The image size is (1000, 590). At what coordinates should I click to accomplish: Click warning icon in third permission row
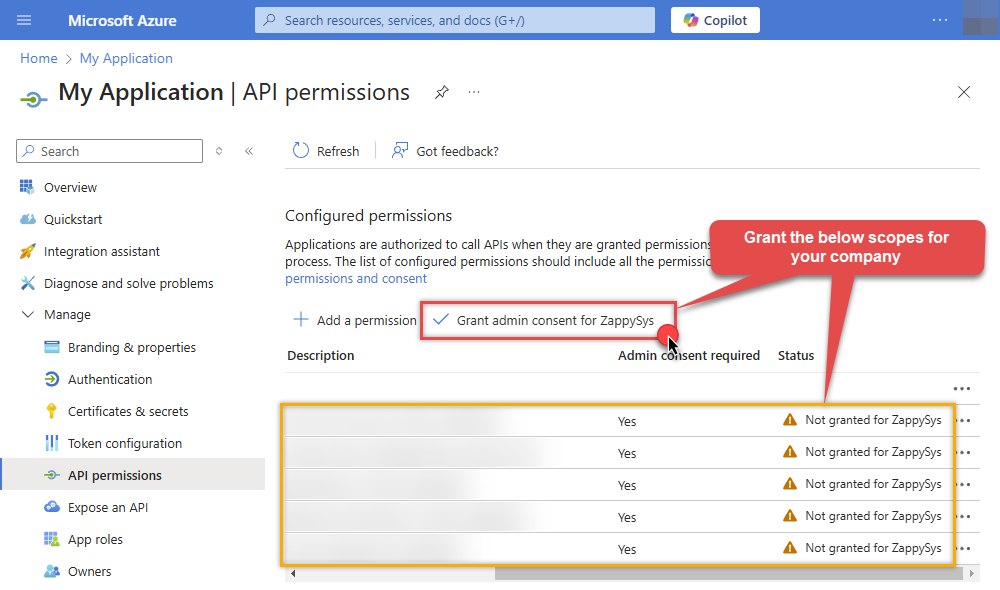point(790,483)
